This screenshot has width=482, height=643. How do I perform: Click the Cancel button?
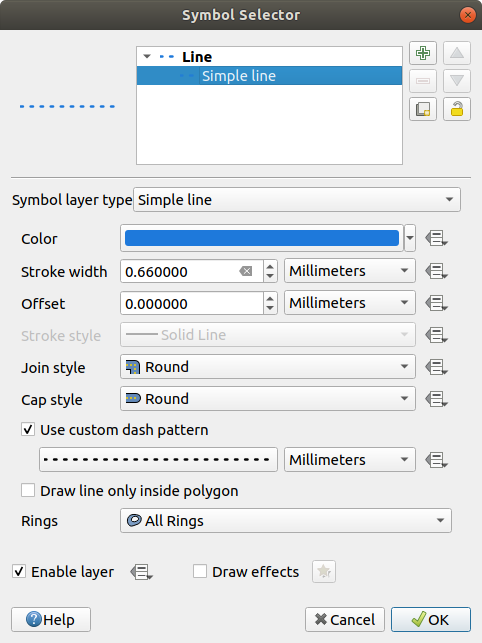tap(345, 619)
